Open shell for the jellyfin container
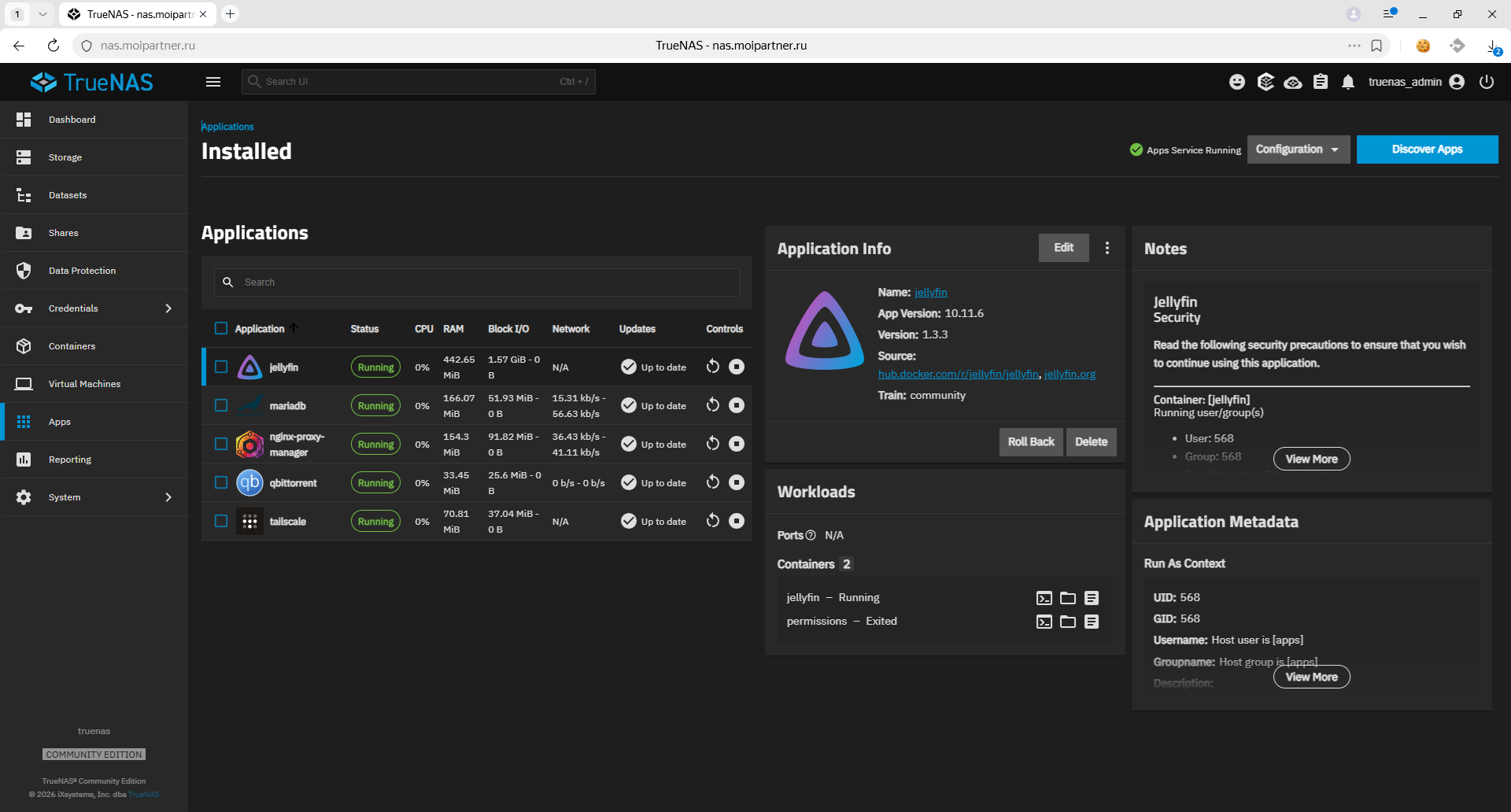The height and width of the screenshot is (812, 1511). click(1044, 598)
